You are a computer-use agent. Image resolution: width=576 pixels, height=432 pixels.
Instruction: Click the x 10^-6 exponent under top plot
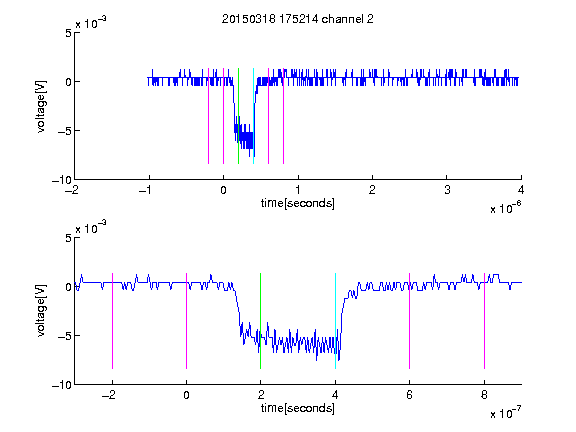pos(506,207)
